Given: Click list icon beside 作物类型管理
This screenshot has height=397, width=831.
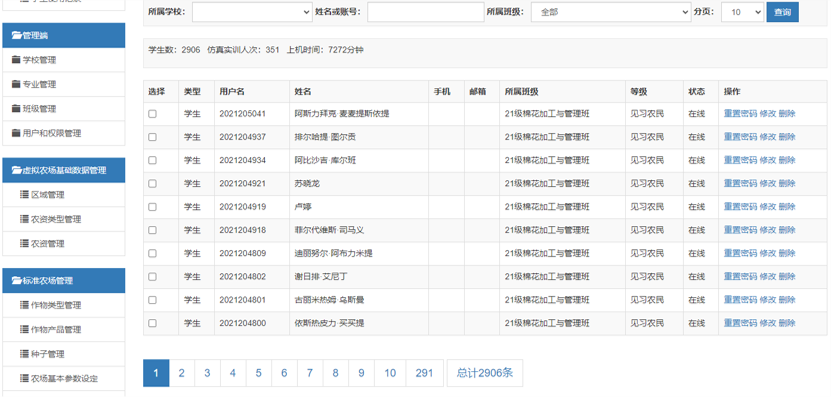Looking at the screenshot, I should [24, 305].
